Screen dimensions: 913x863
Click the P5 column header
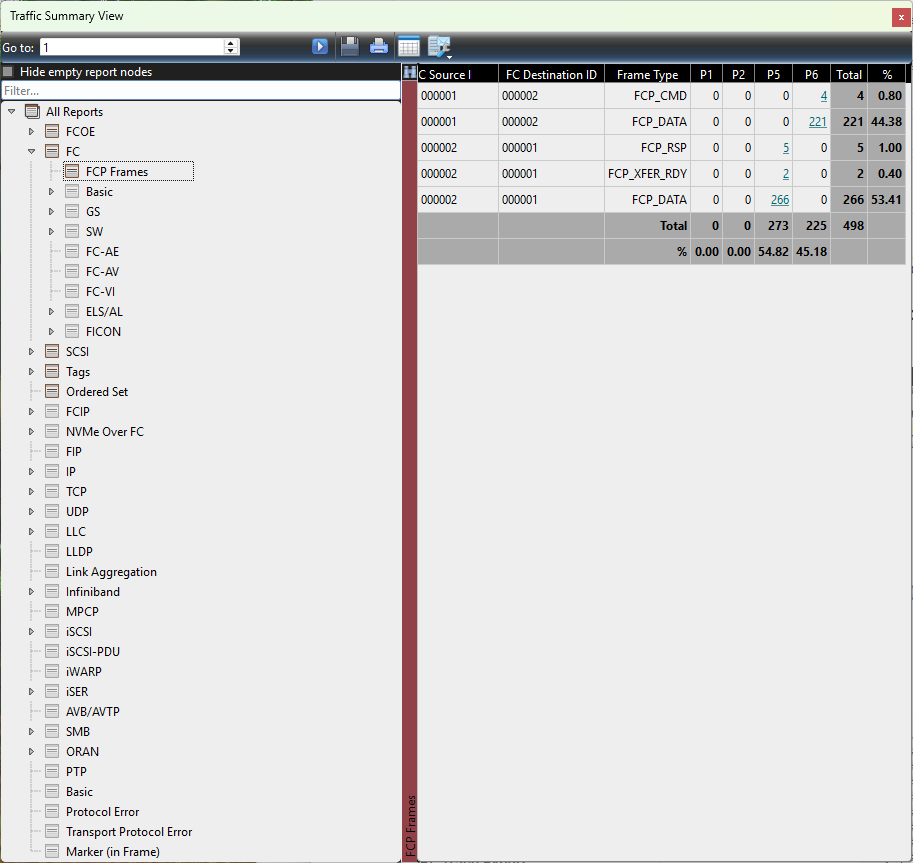[773, 75]
